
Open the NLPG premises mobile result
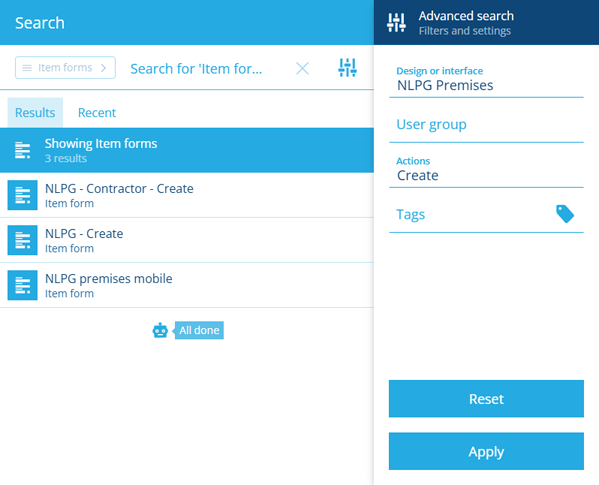(x=187, y=285)
